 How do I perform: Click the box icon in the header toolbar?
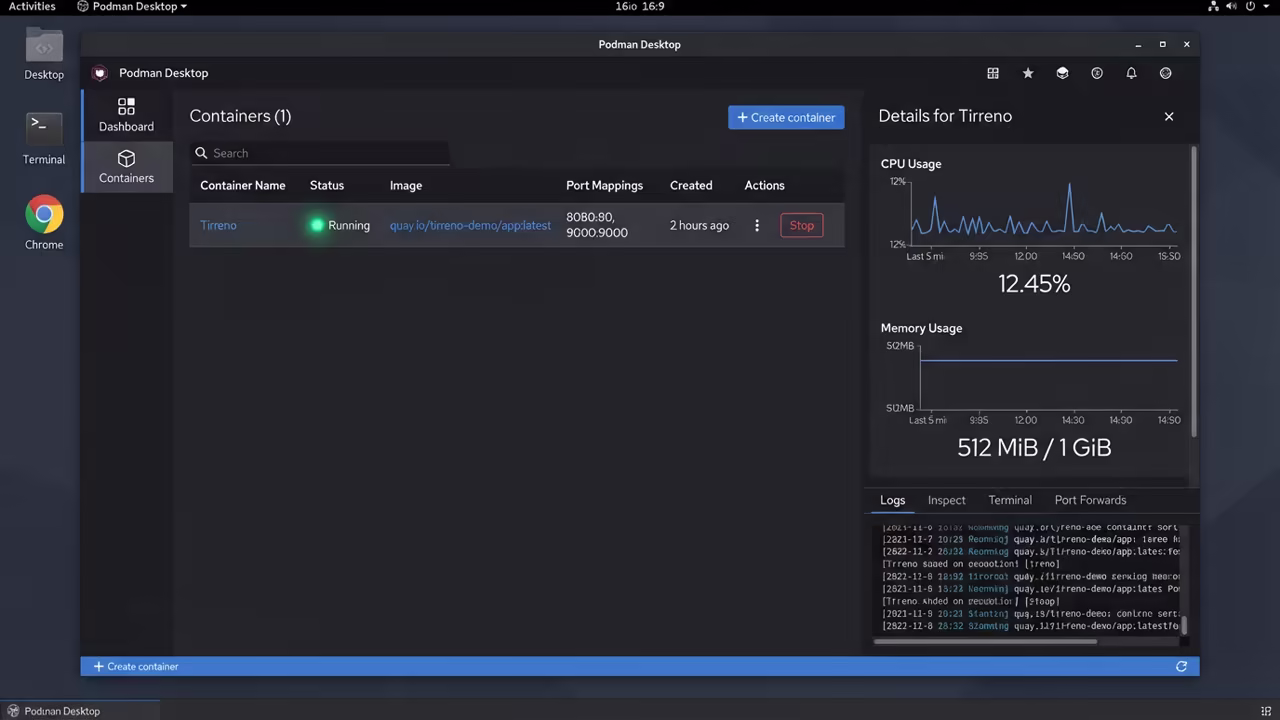point(1062,73)
